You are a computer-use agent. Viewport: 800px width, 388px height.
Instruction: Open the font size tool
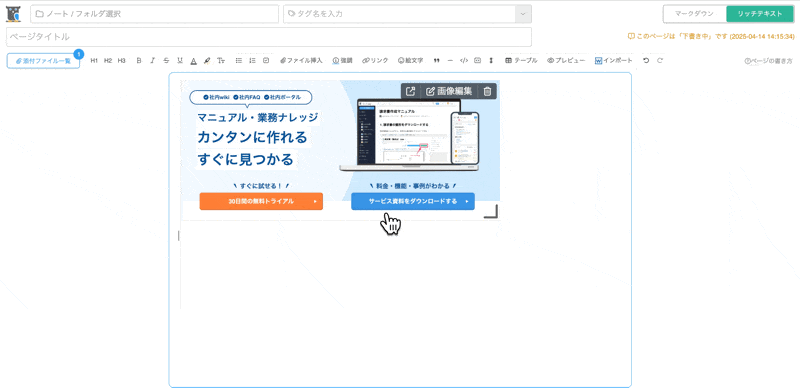221,60
